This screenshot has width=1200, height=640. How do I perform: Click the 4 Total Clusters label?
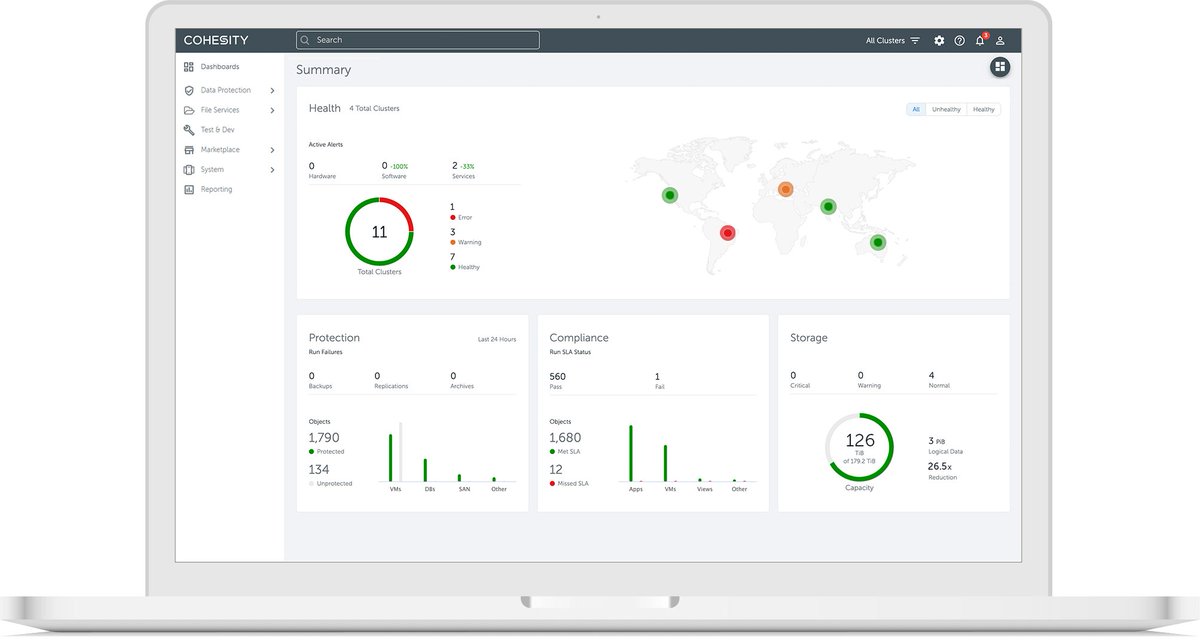[x=374, y=108]
